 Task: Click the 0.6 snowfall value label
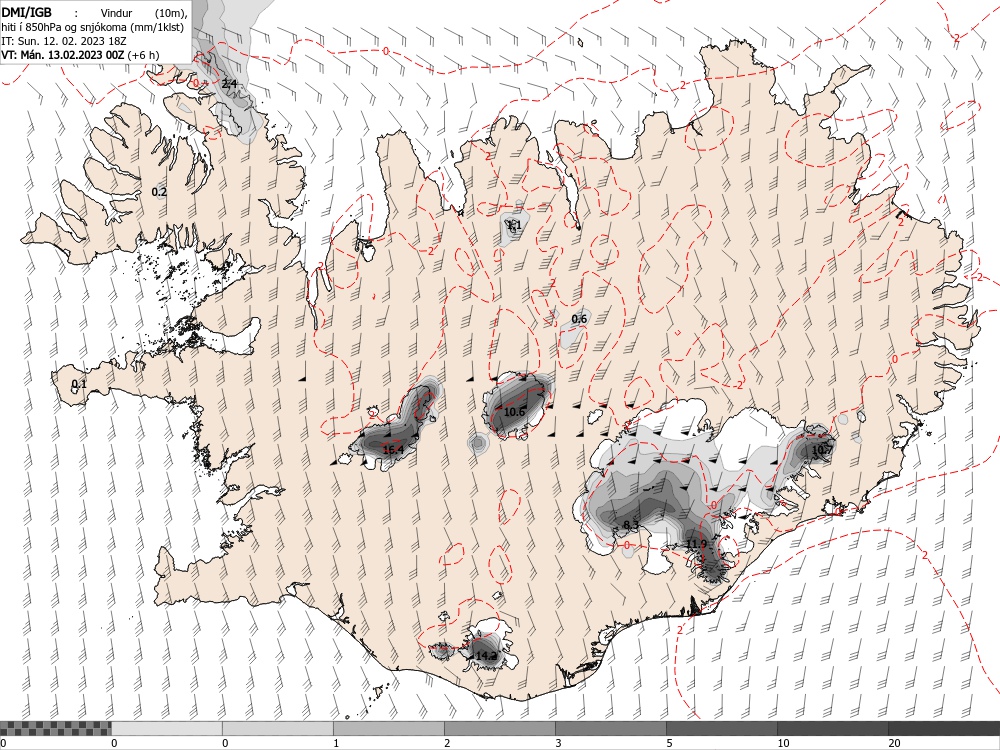click(579, 319)
